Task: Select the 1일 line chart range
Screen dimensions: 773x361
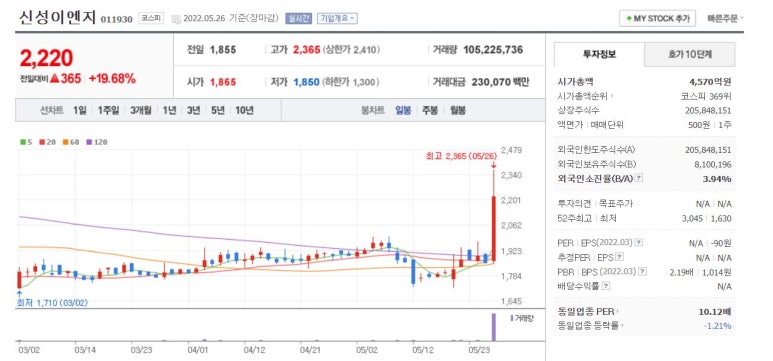Action: pos(79,110)
